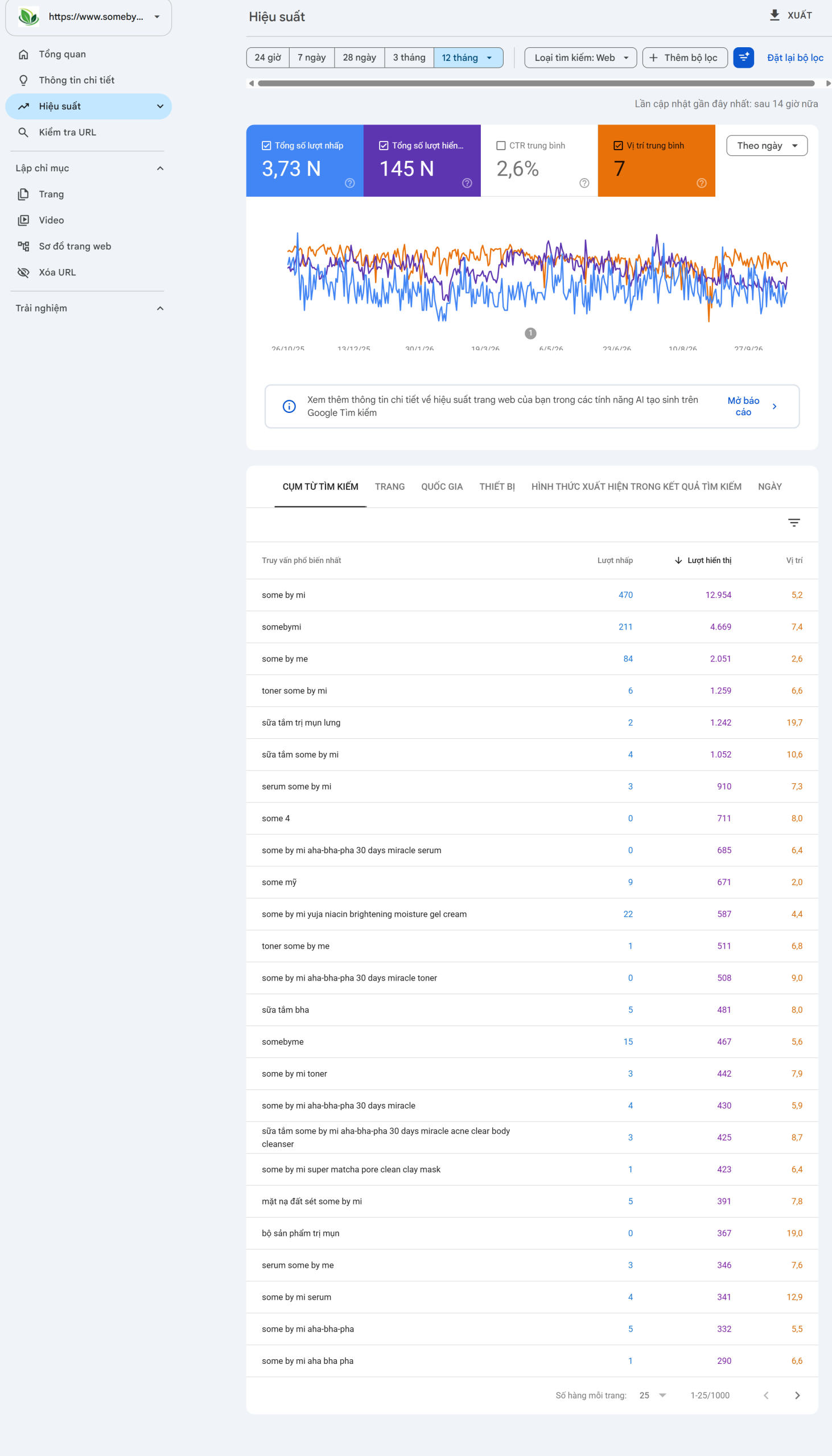This screenshot has width=832, height=1456.
Task: Click the 'sữa tắm trị mụn lưng' query
Action: tap(300, 723)
